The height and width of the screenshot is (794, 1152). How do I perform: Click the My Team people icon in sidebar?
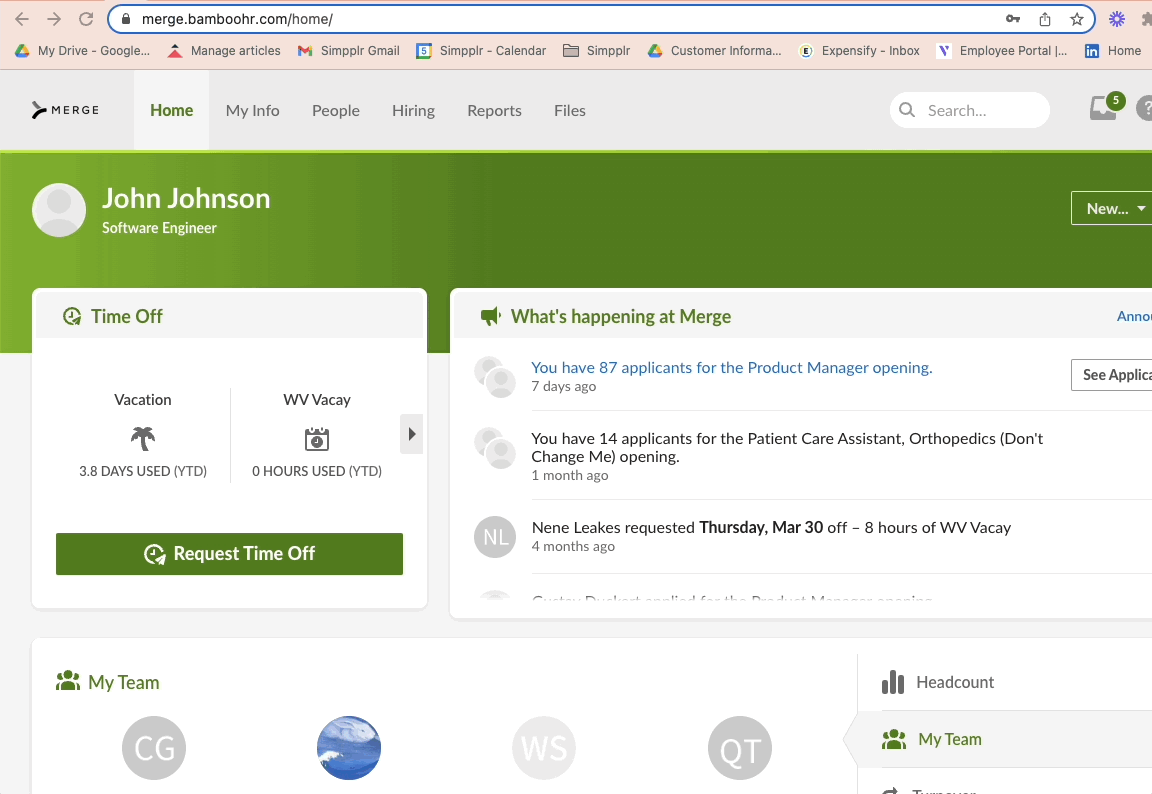tap(893, 738)
